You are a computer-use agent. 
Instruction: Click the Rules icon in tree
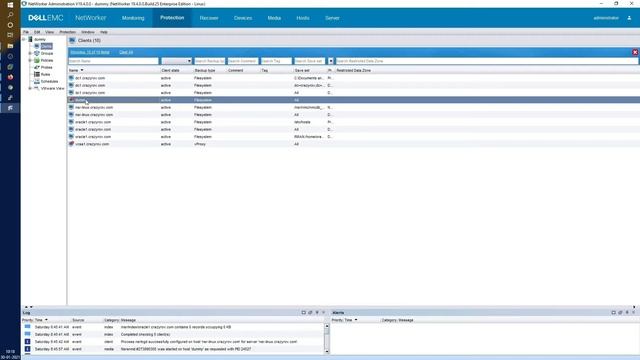37,74
